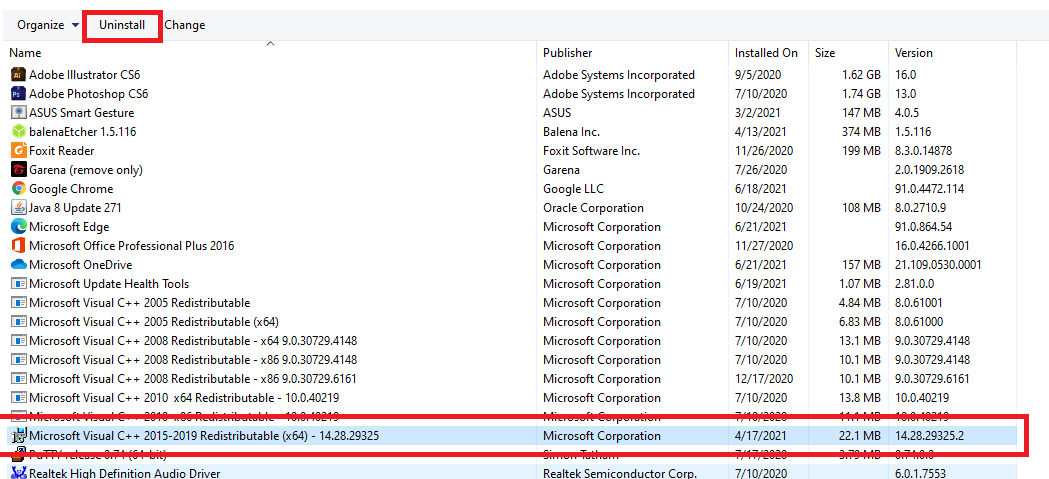Select the ASUS Smart Gesture entry
Viewport: 1049px width, 479px height.
[x=81, y=113]
